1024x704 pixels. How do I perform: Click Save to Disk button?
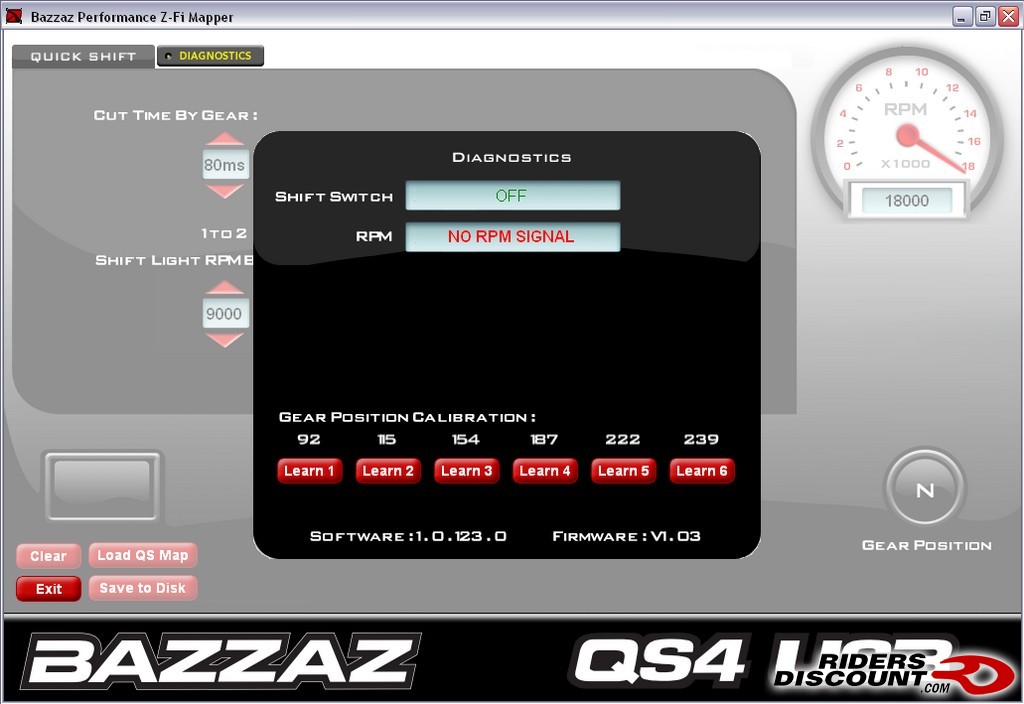point(142,588)
